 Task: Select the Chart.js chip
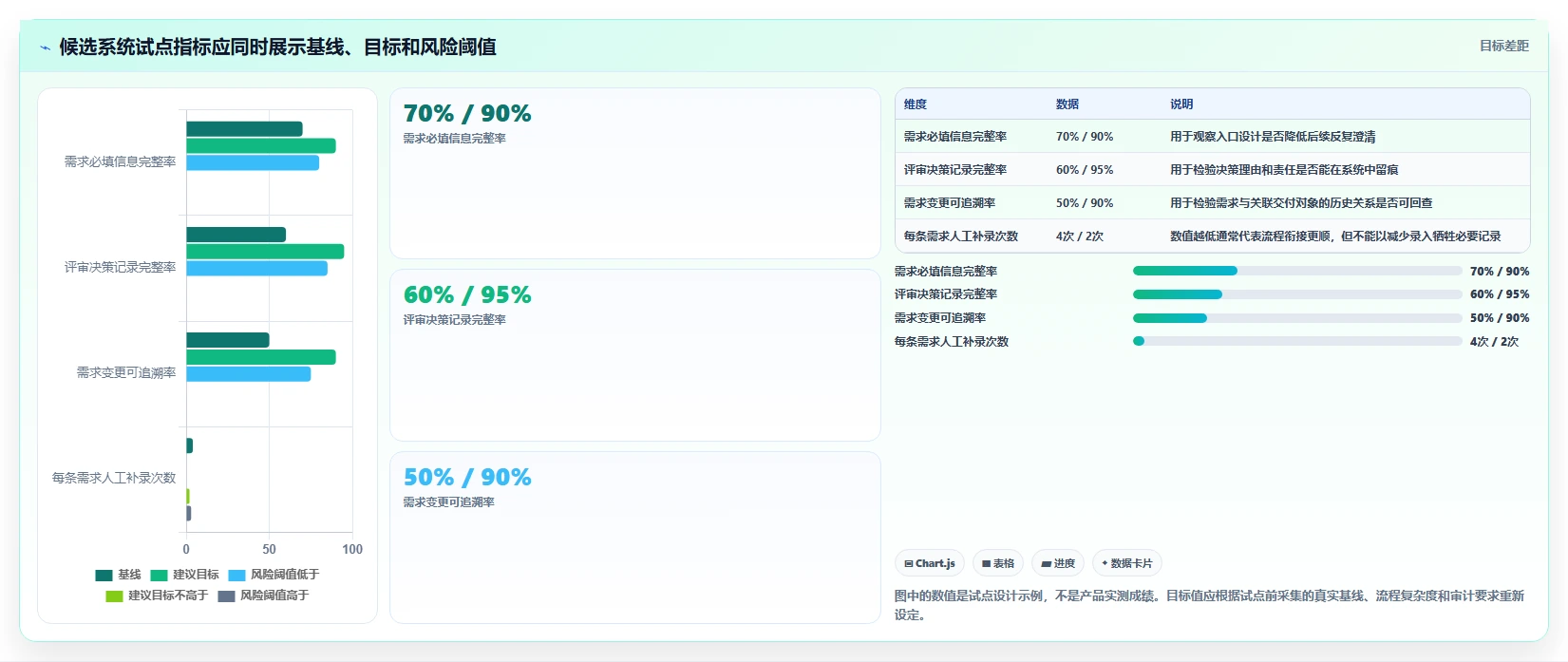(930, 563)
